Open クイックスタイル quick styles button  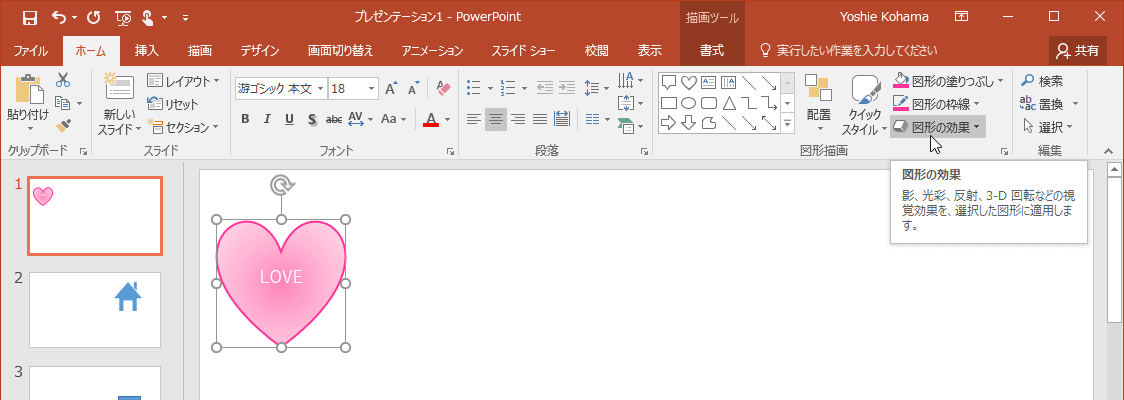(865, 105)
